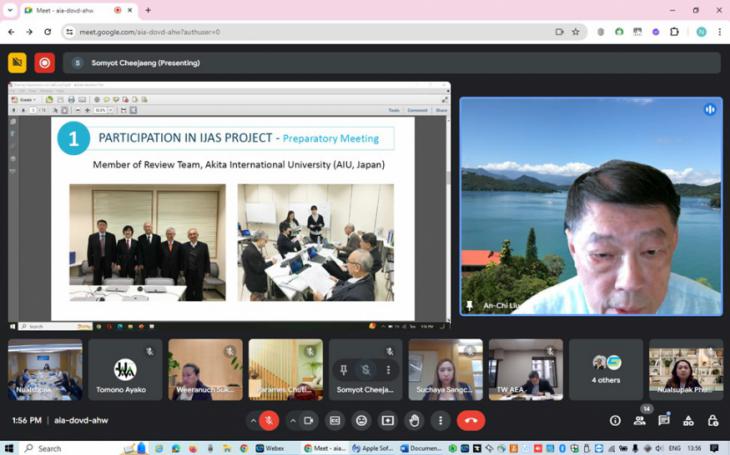Viewport: 730px width, 455px height.
Task: Open the Windows Start menu
Action: click(x=9, y=448)
